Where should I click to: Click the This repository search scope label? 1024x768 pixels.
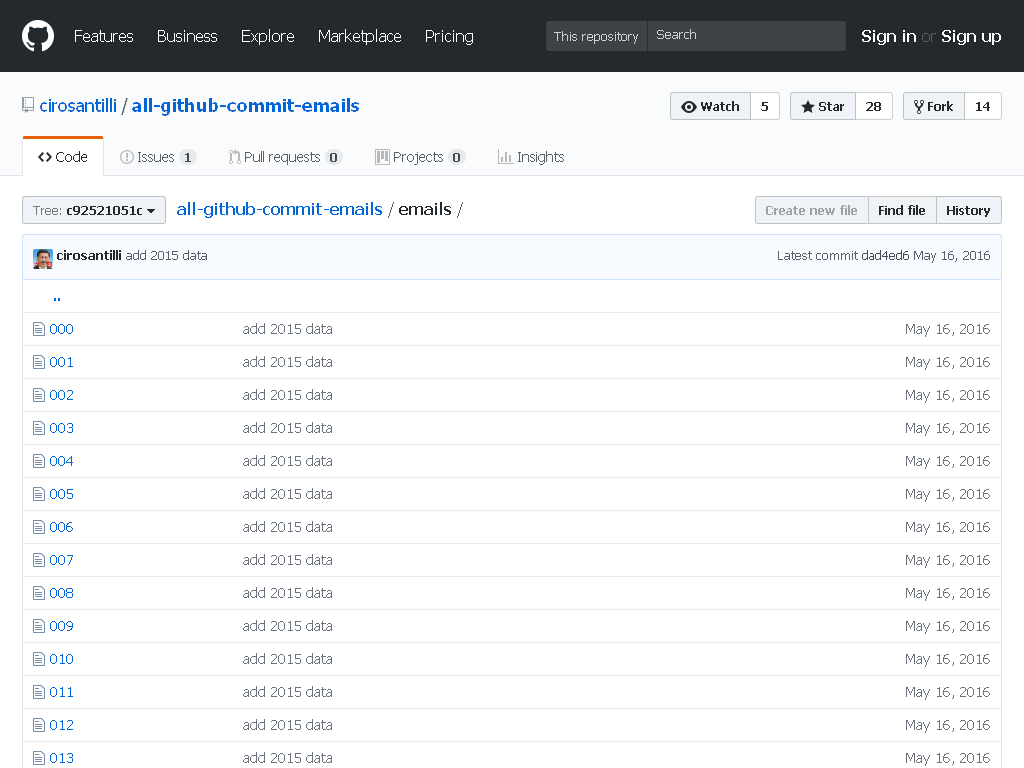click(x=596, y=36)
